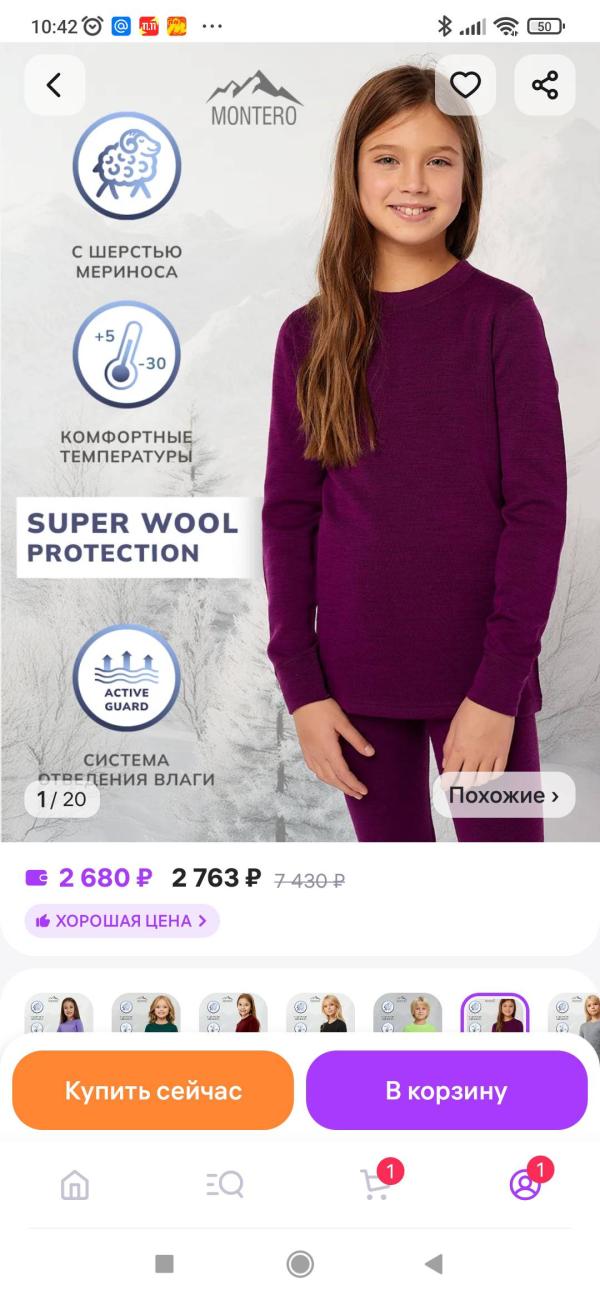Tap Android home circle button

(300, 1264)
